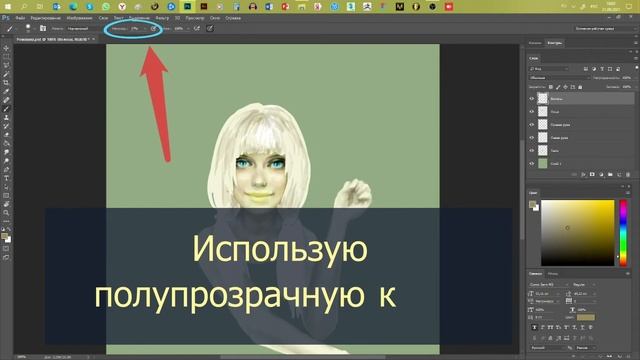Click the brush opacity value field

[x=136, y=29]
